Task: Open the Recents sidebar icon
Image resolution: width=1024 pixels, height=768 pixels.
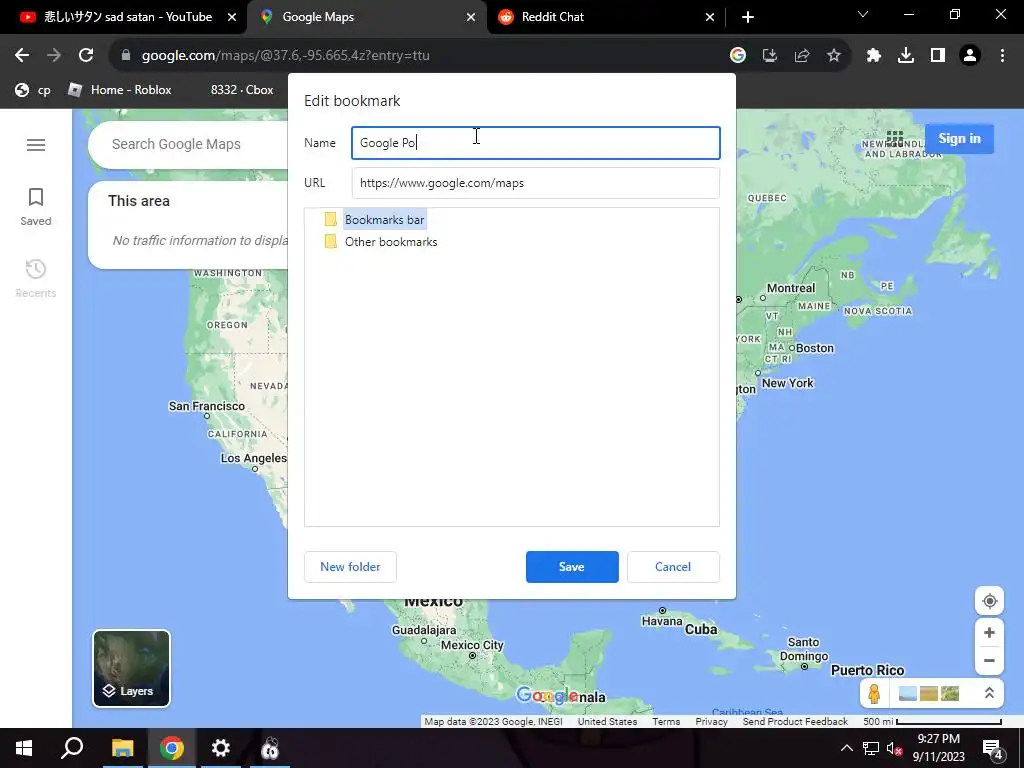Action: [36, 278]
